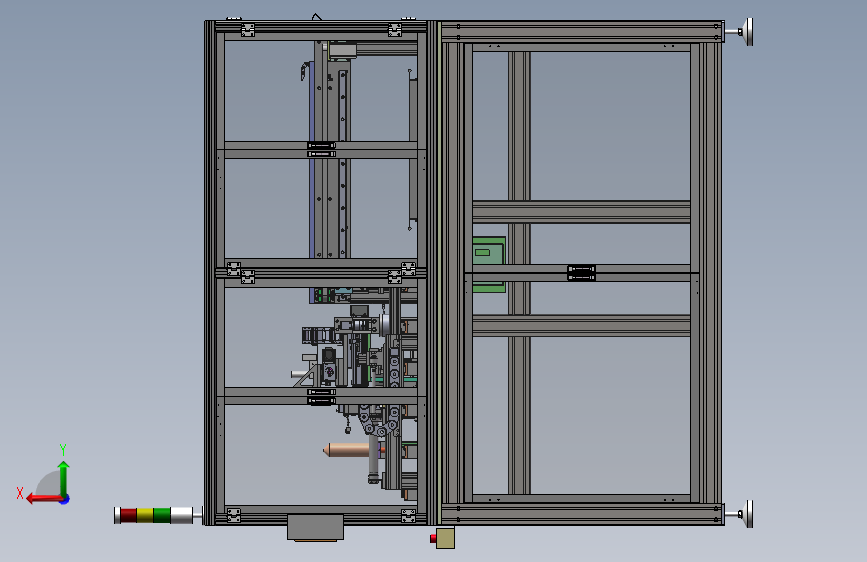Screen dimensions: 867x562
Task: Pick the red emergency stop button below frame
Action: pyautogui.click(x=433, y=538)
